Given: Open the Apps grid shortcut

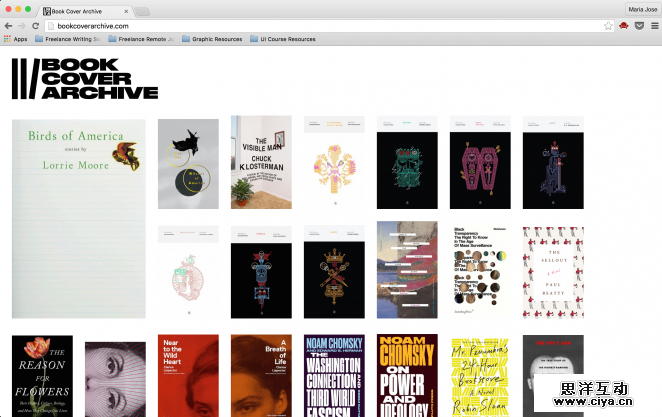Looking at the screenshot, I should click(x=16, y=39).
